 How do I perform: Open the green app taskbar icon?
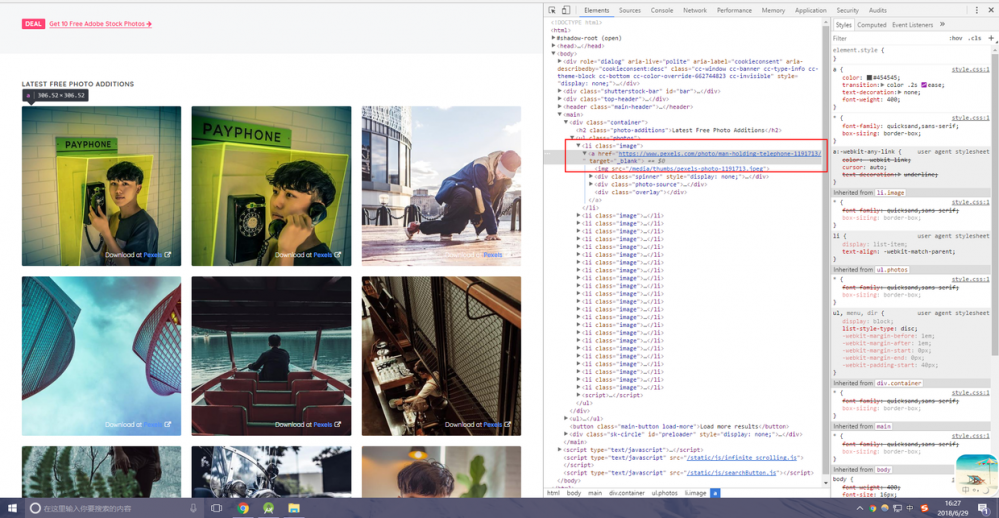(x=268, y=508)
